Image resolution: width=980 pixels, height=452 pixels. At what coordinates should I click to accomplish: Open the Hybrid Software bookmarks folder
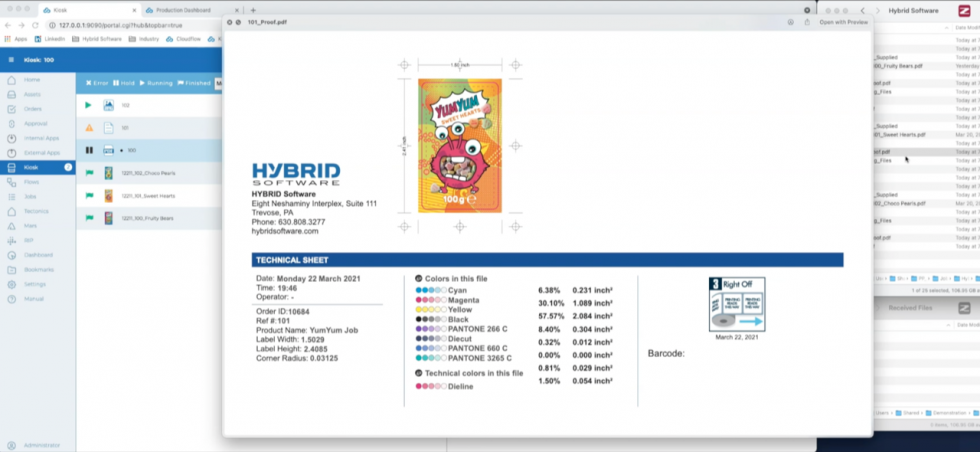(x=98, y=39)
